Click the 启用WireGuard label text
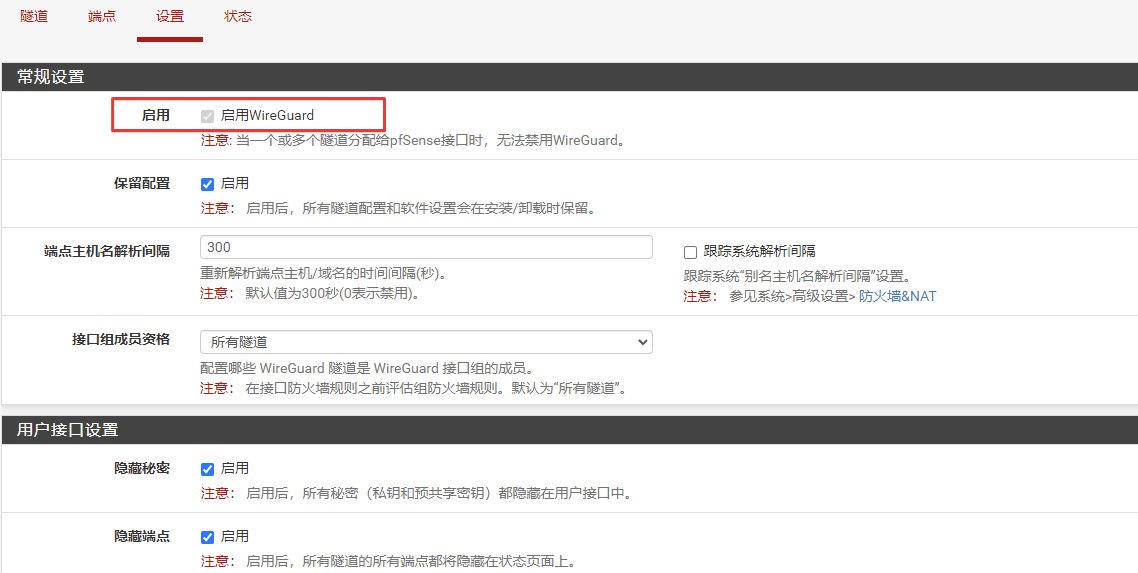The image size is (1138, 573). 267,116
